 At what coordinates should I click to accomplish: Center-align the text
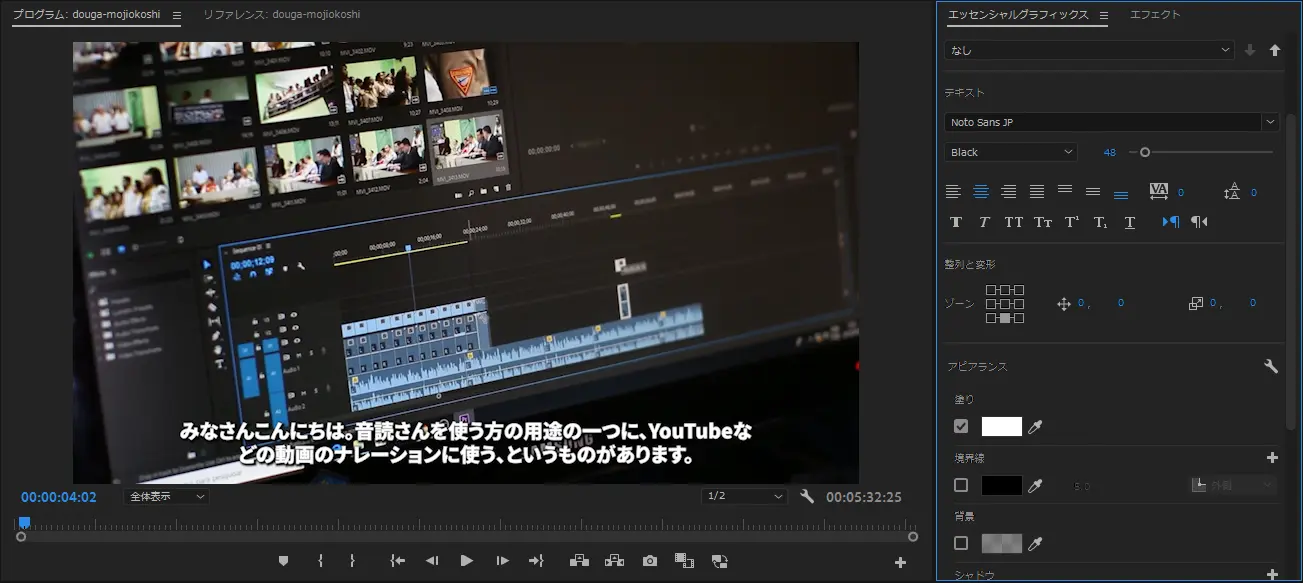pyautogui.click(x=983, y=191)
